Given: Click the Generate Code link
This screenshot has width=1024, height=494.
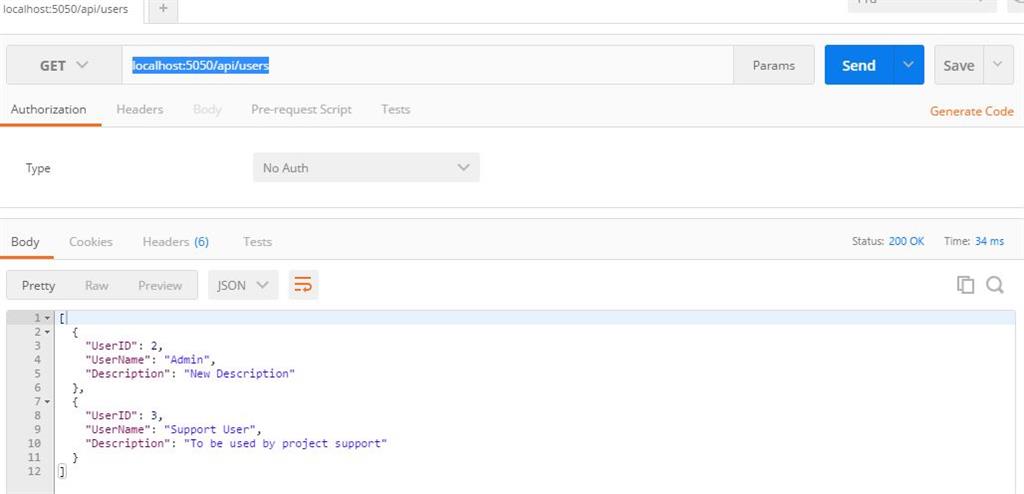Looking at the screenshot, I should point(971,111).
